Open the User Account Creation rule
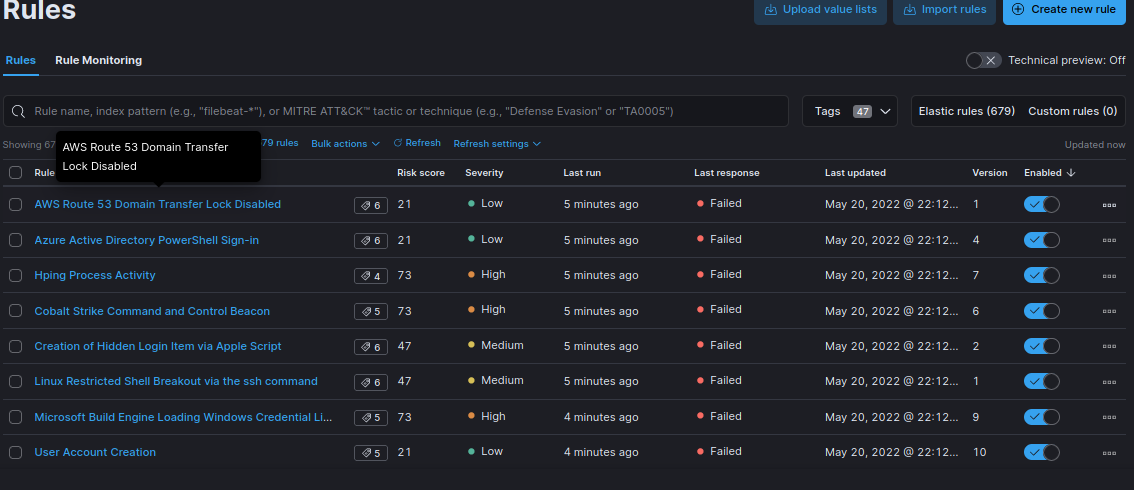This screenshot has height=490, width=1134. point(95,452)
